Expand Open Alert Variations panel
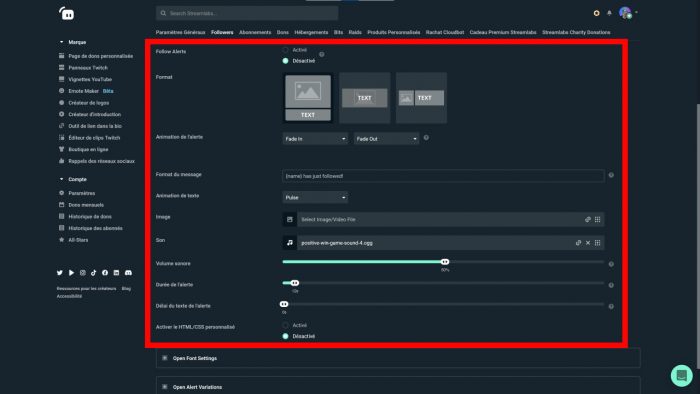The height and width of the screenshot is (394, 700). tap(398, 386)
